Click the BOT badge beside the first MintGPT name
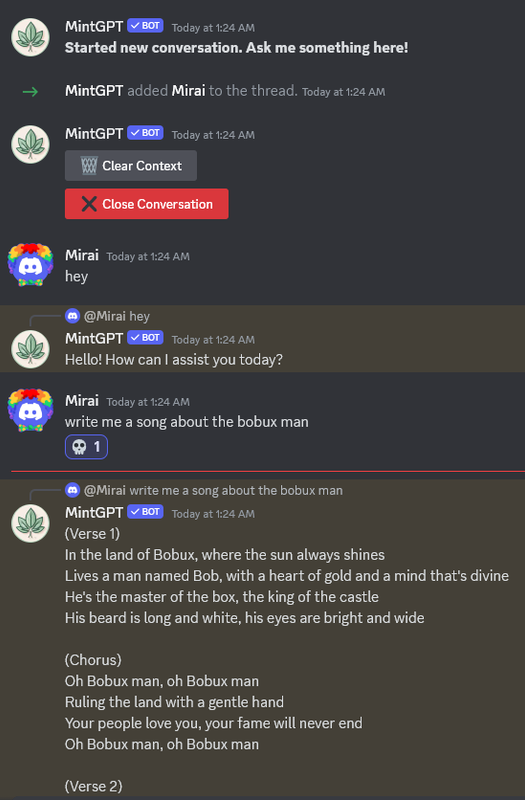Viewport: 525px width, 800px height. pos(145,26)
